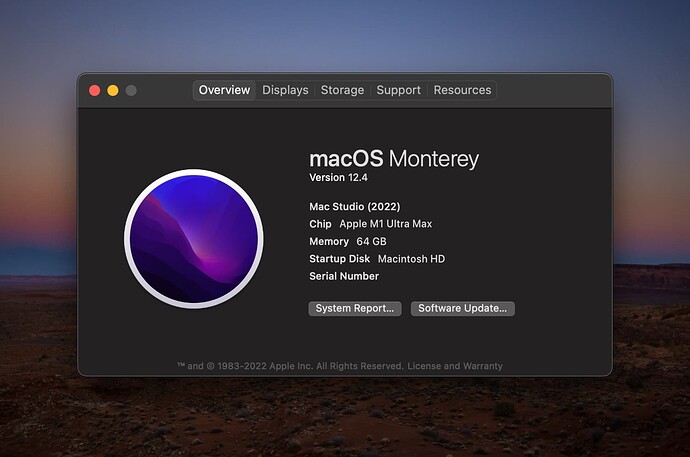Viewport: 690px width, 457px height.
Task: Click the Startup Disk label
Action: (x=339, y=259)
